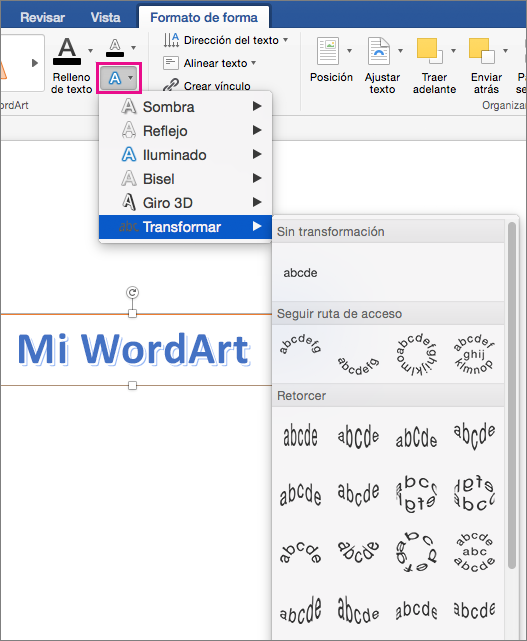This screenshot has height=641, width=527.
Task: Switch to the Vista tab
Action: pyautogui.click(x=105, y=18)
